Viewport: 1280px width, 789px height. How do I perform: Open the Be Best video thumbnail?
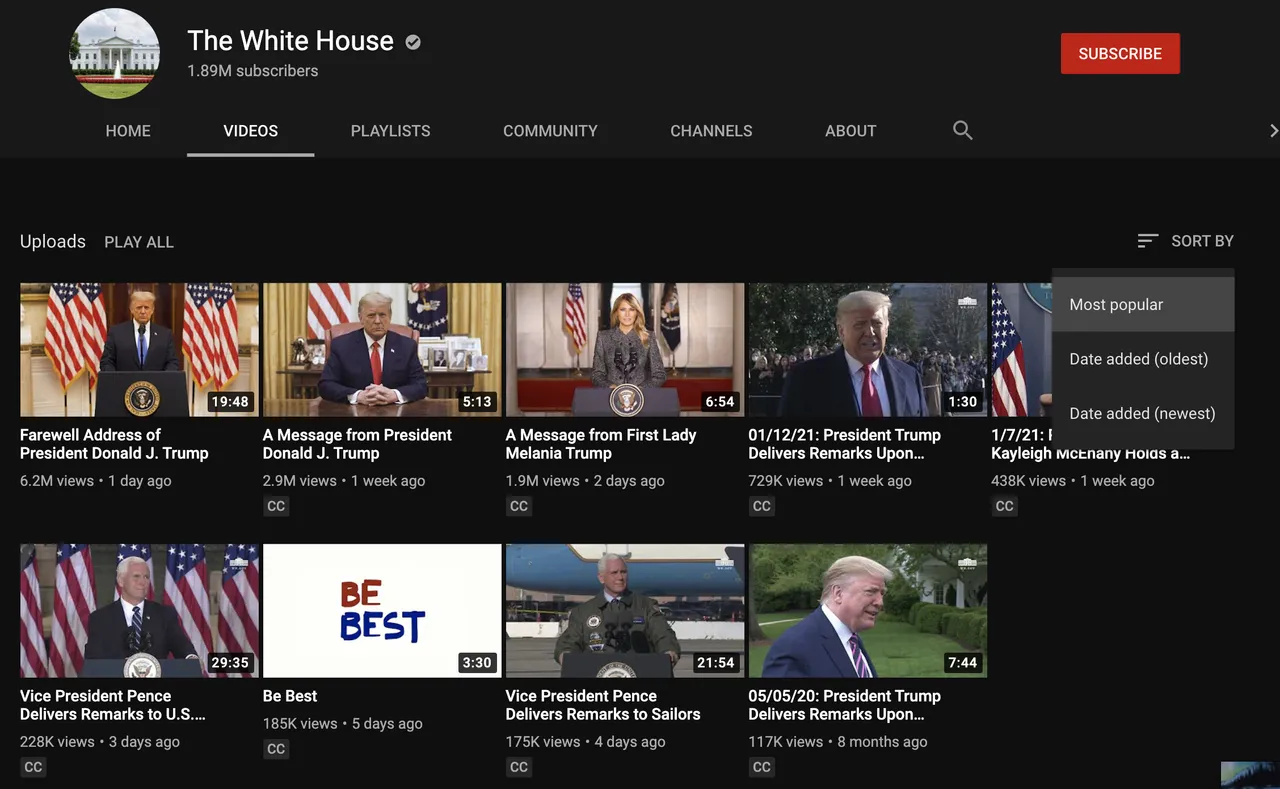tap(382, 611)
